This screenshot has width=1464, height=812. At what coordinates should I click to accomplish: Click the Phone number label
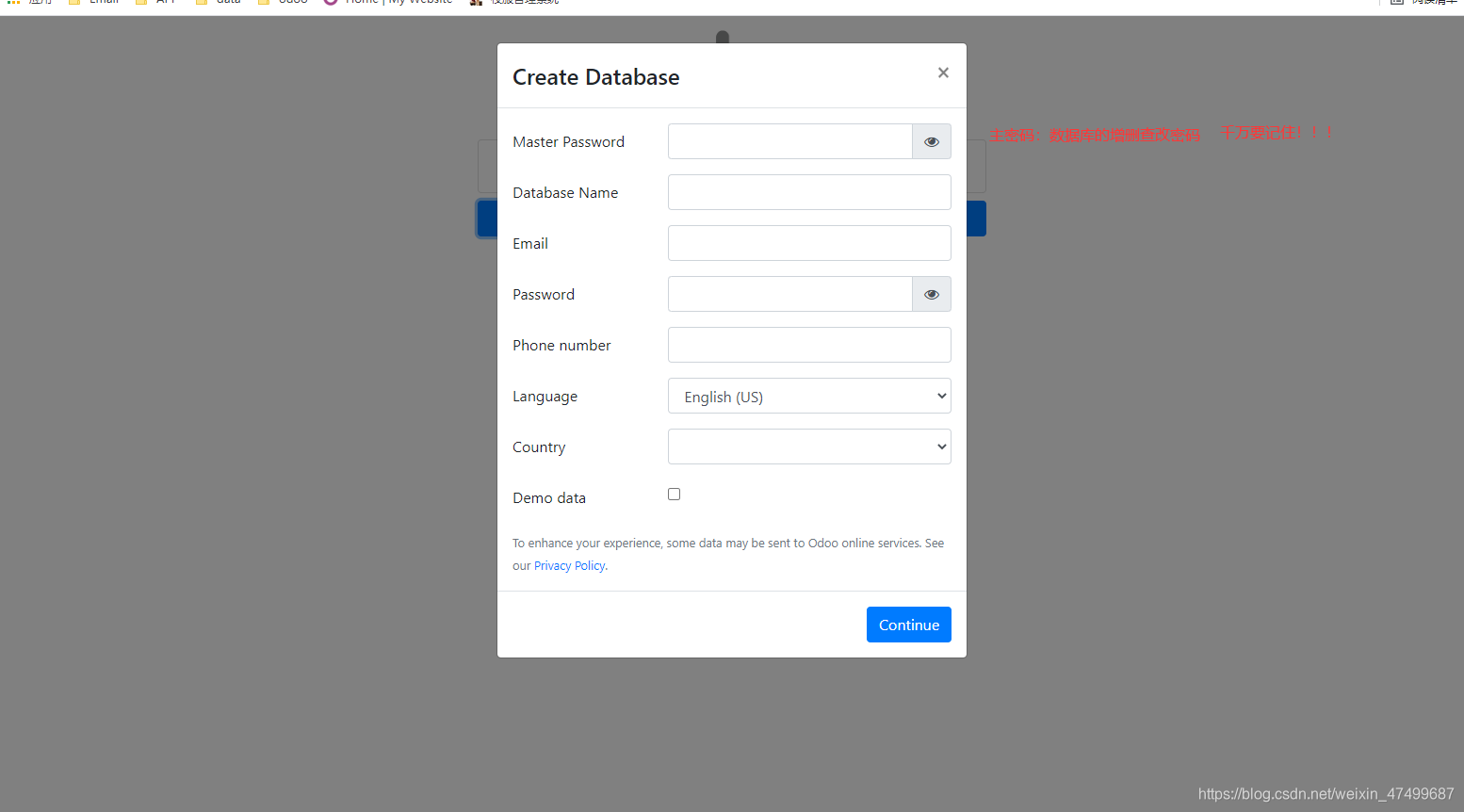click(x=561, y=346)
